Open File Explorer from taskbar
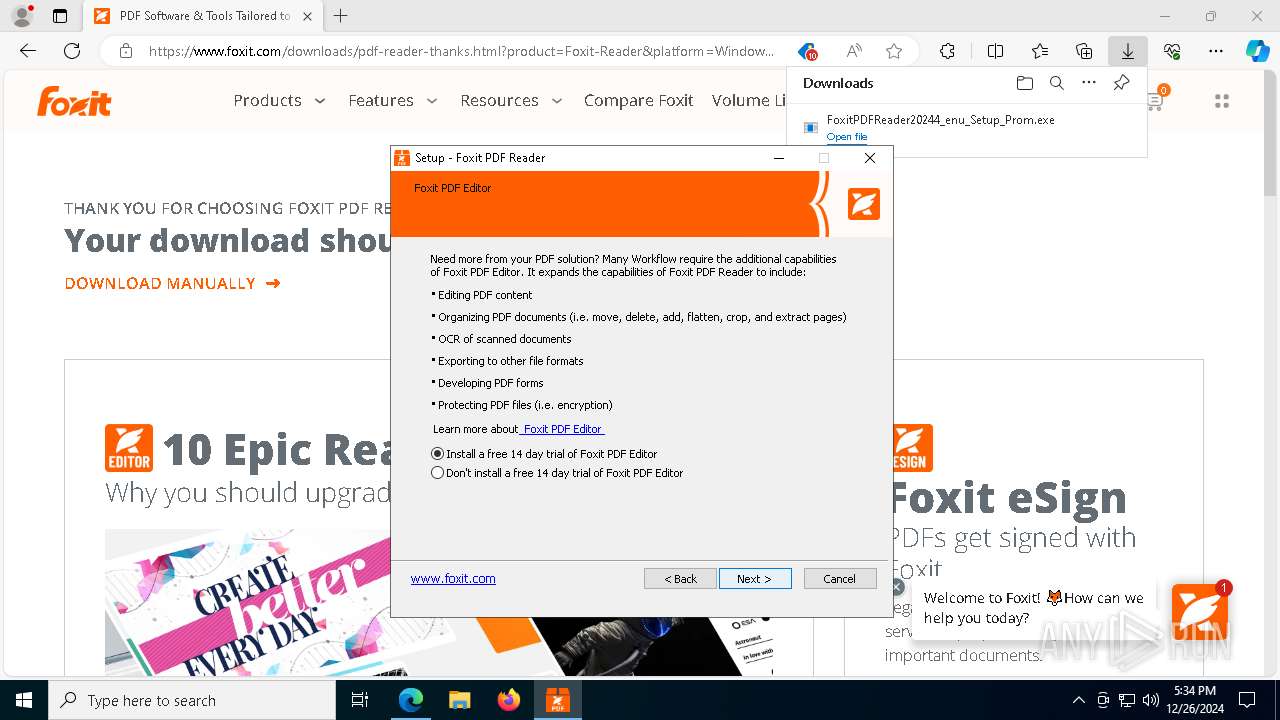Screen dimensions: 1280x720 coord(459,700)
